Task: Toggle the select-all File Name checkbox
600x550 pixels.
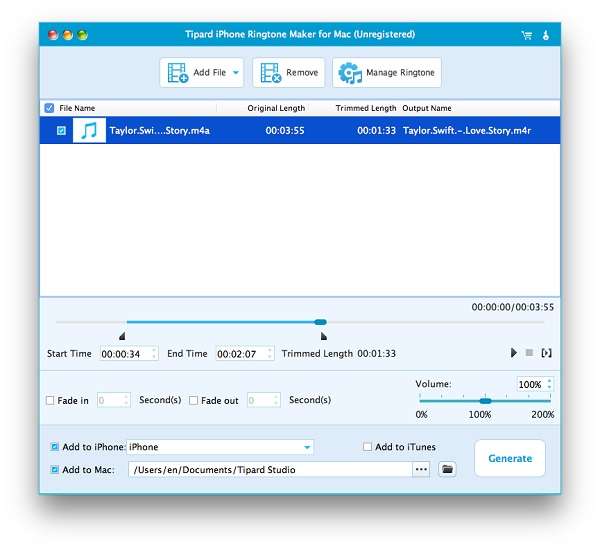Action: click(49, 108)
